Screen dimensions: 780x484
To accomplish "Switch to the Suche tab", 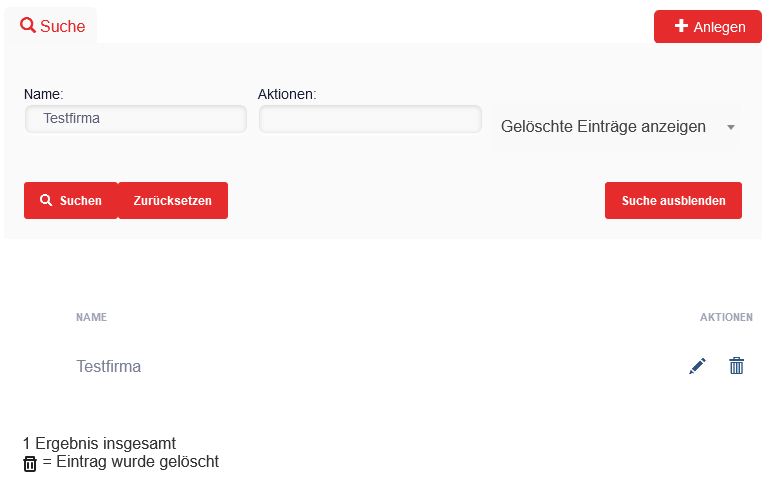I will point(52,26).
